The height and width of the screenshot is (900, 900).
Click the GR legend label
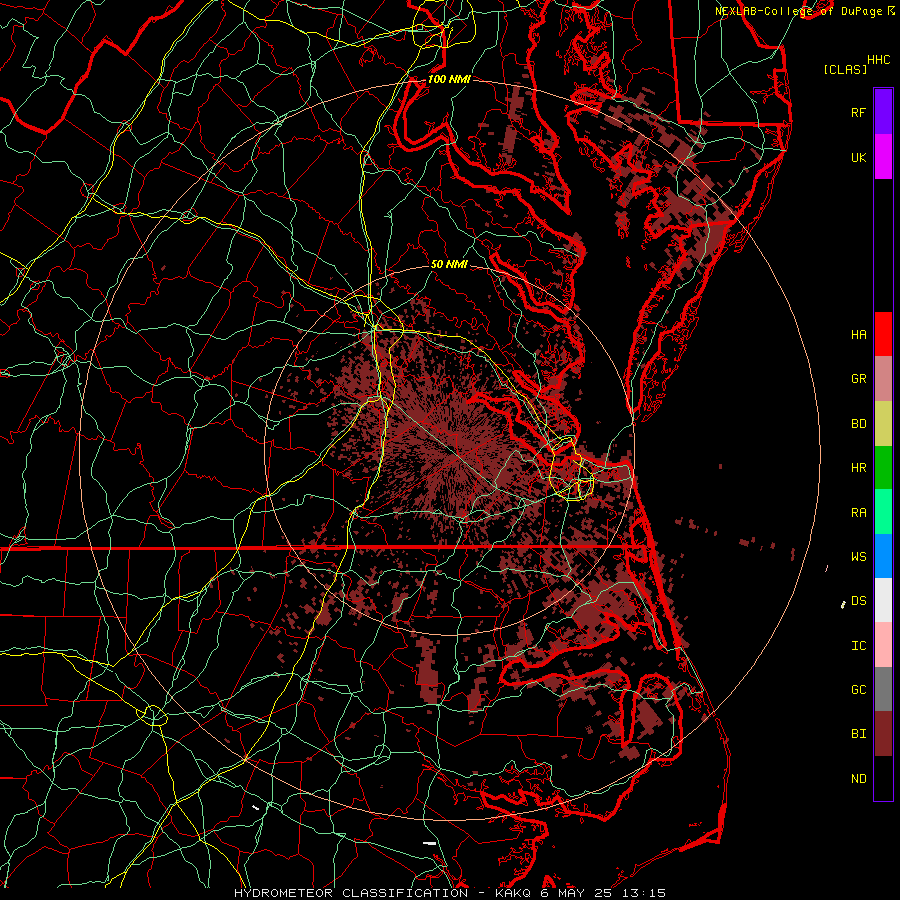[x=859, y=379]
